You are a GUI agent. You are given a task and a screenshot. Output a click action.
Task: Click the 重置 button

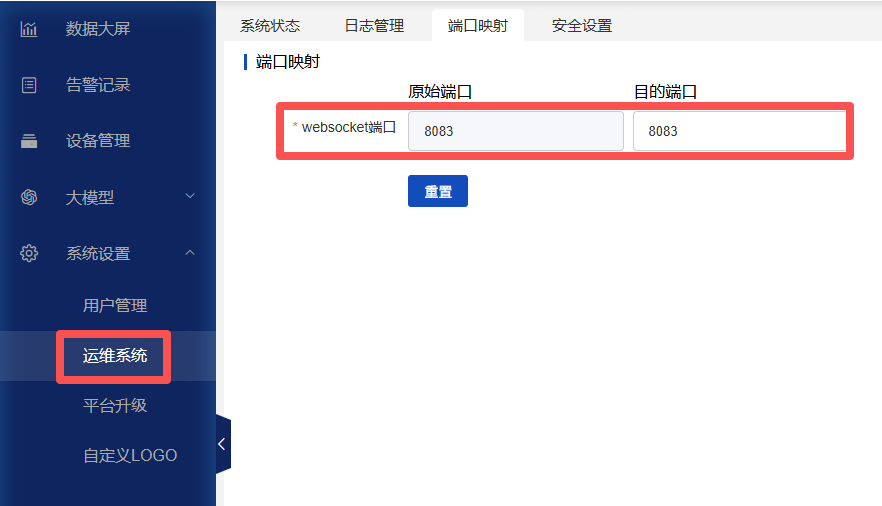point(438,191)
